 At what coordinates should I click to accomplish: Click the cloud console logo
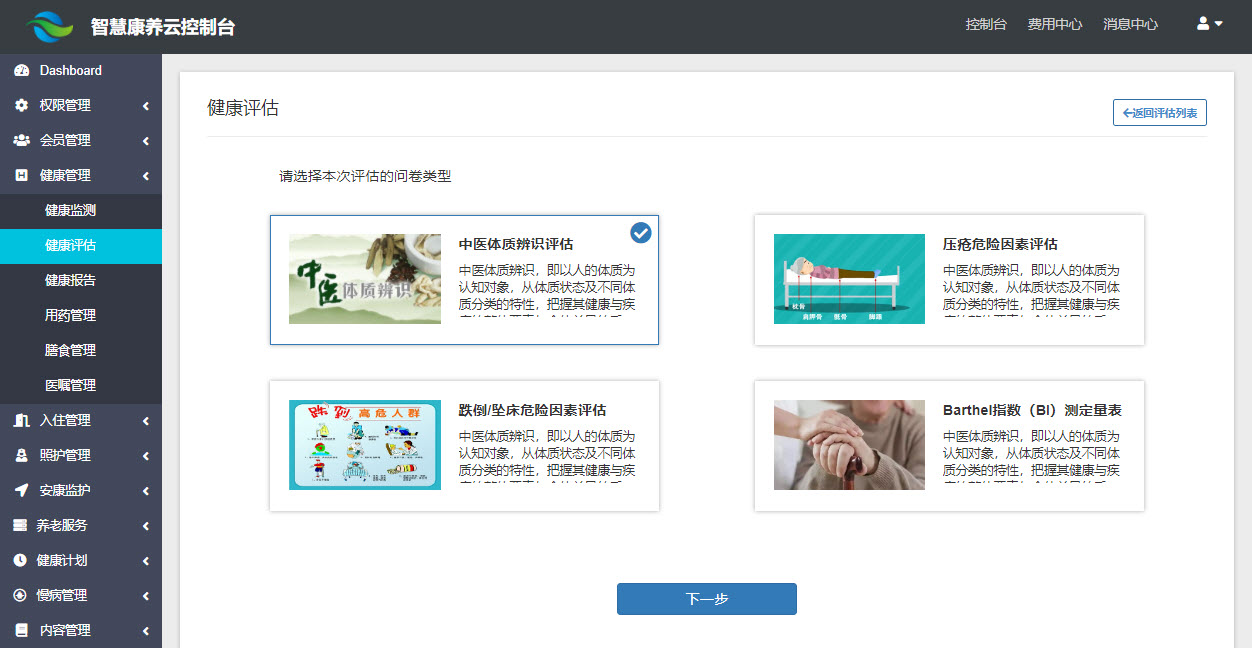(x=50, y=27)
